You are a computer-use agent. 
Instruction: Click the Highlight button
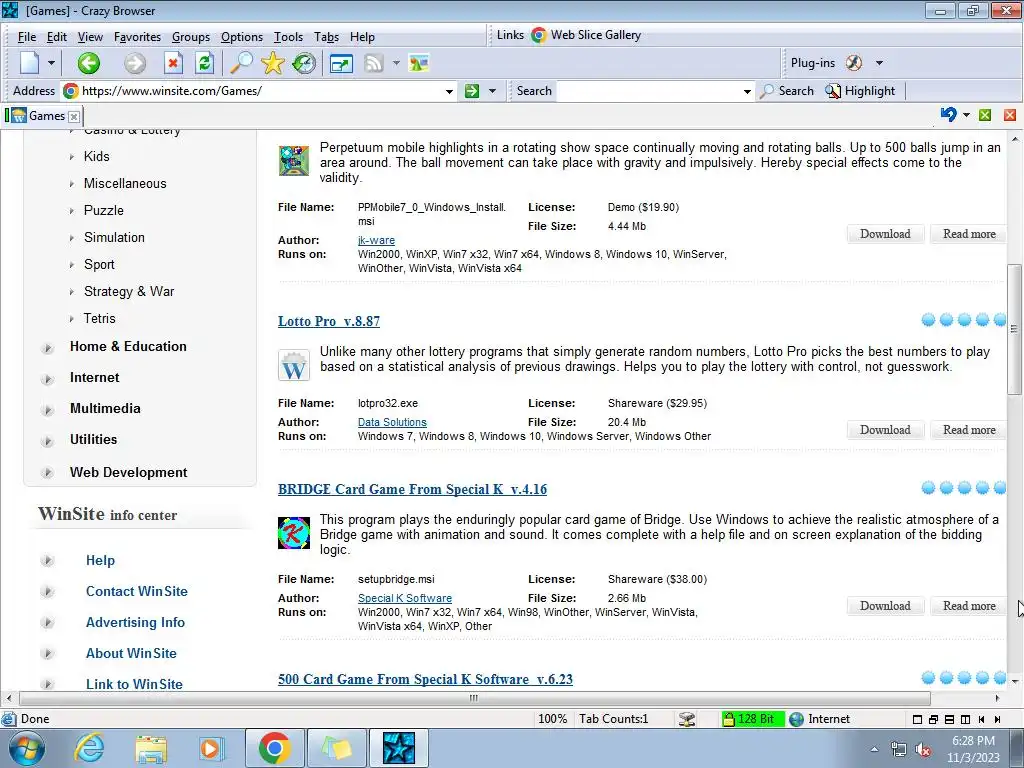pos(861,91)
